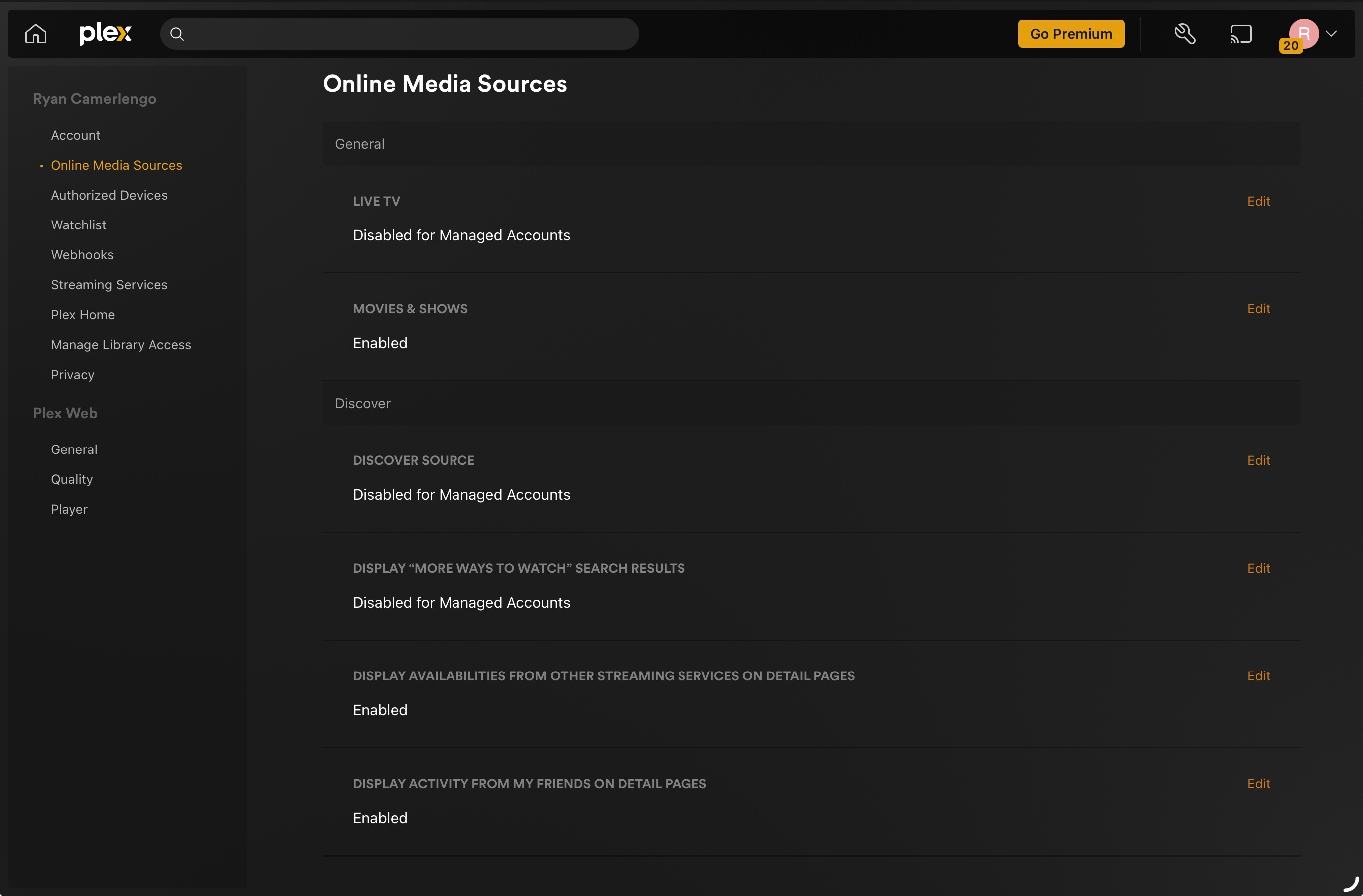
Task: Open the cast to device icon
Action: pos(1240,34)
